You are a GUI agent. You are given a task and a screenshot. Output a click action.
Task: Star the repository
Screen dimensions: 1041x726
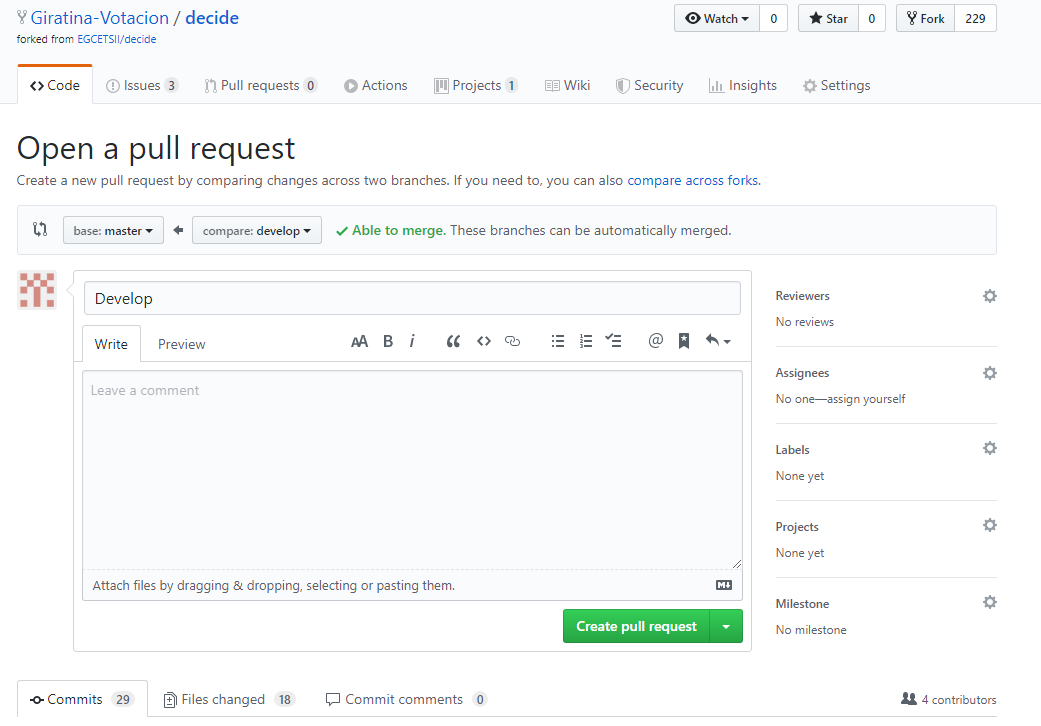coord(829,19)
